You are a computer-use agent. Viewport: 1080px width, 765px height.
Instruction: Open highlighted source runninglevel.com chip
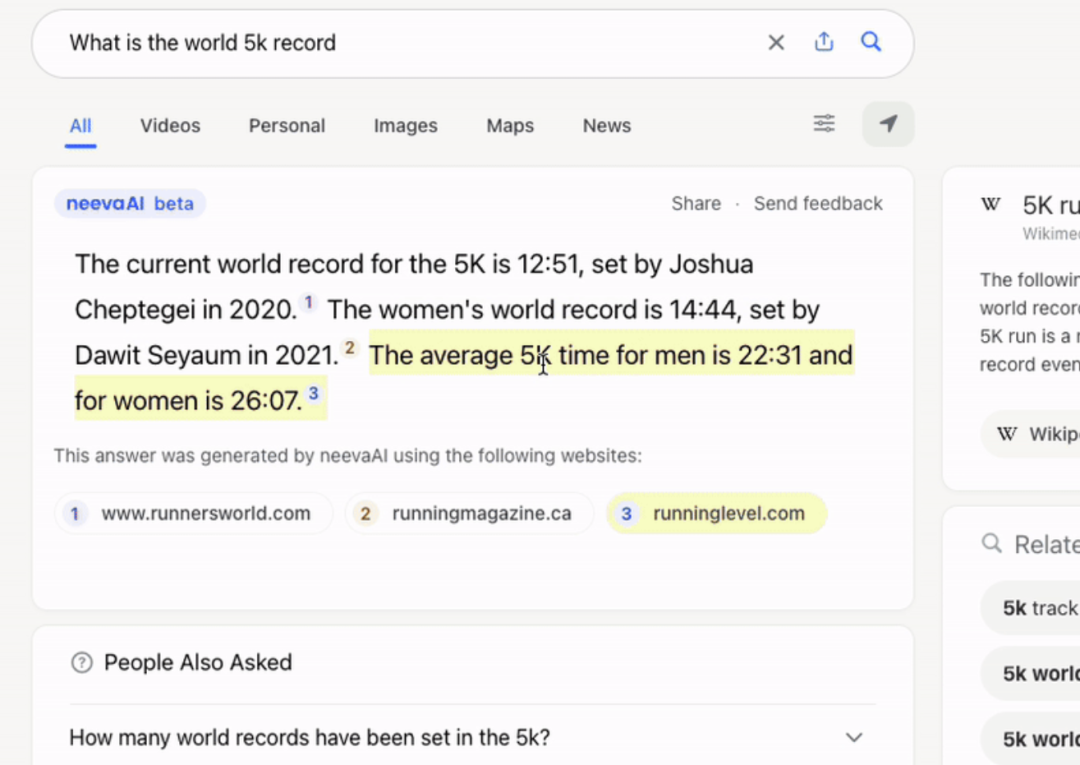coord(716,514)
